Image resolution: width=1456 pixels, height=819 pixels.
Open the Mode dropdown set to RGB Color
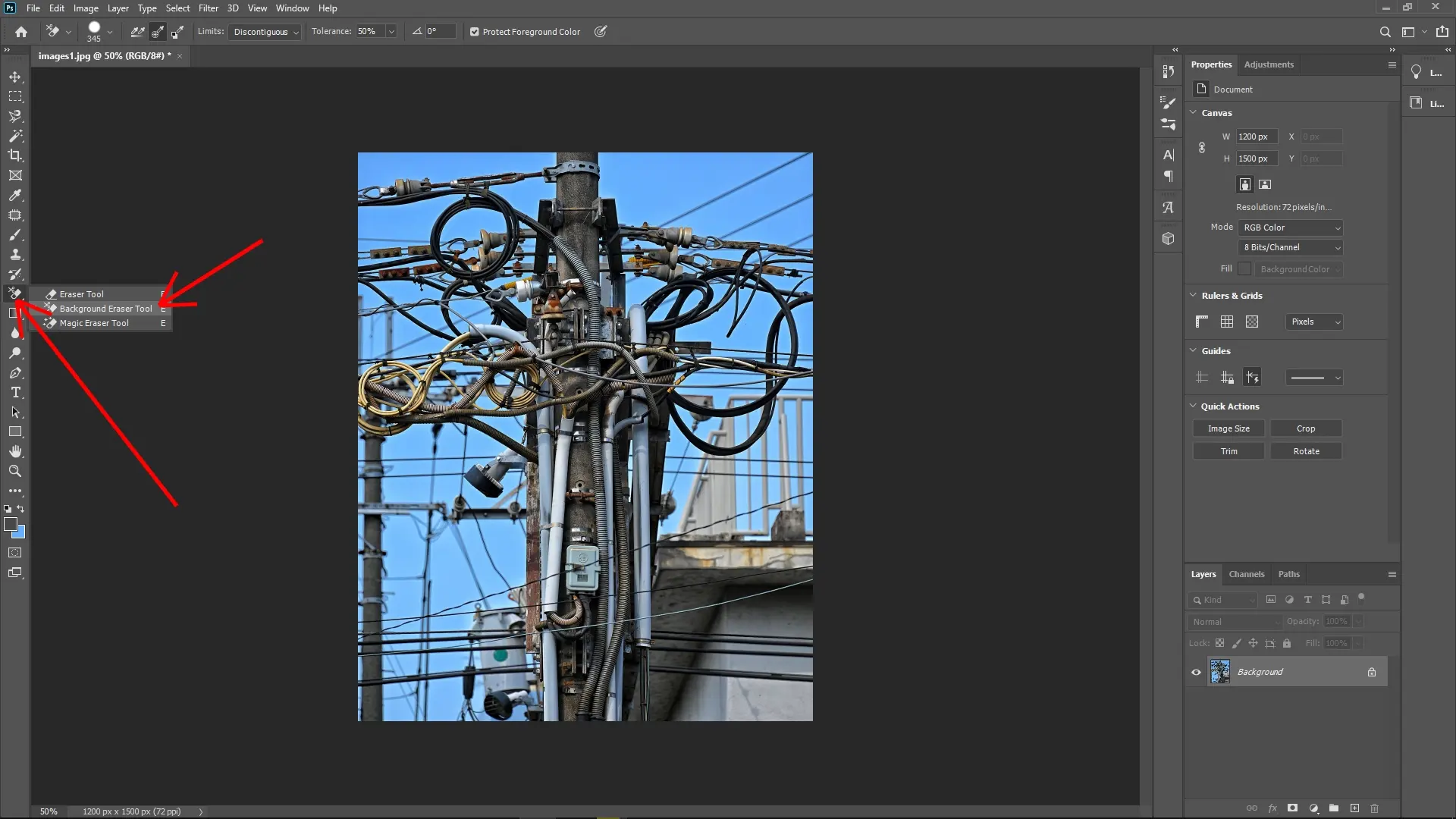1291,227
